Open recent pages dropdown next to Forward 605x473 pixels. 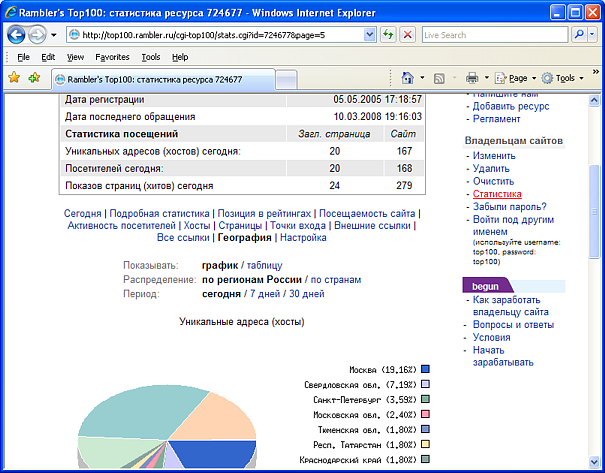coord(54,35)
